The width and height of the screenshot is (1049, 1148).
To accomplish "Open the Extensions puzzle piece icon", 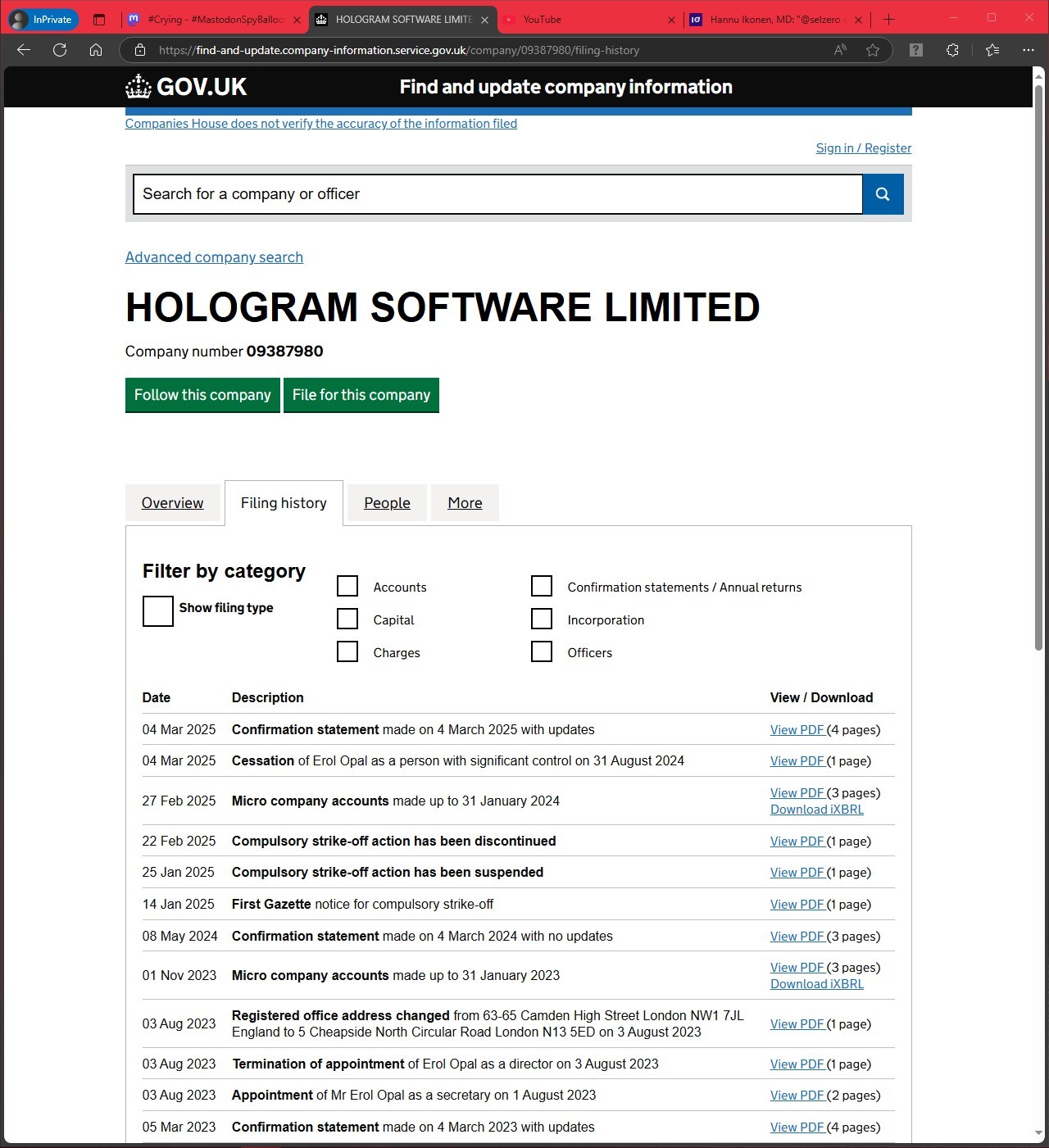I will (x=952, y=50).
